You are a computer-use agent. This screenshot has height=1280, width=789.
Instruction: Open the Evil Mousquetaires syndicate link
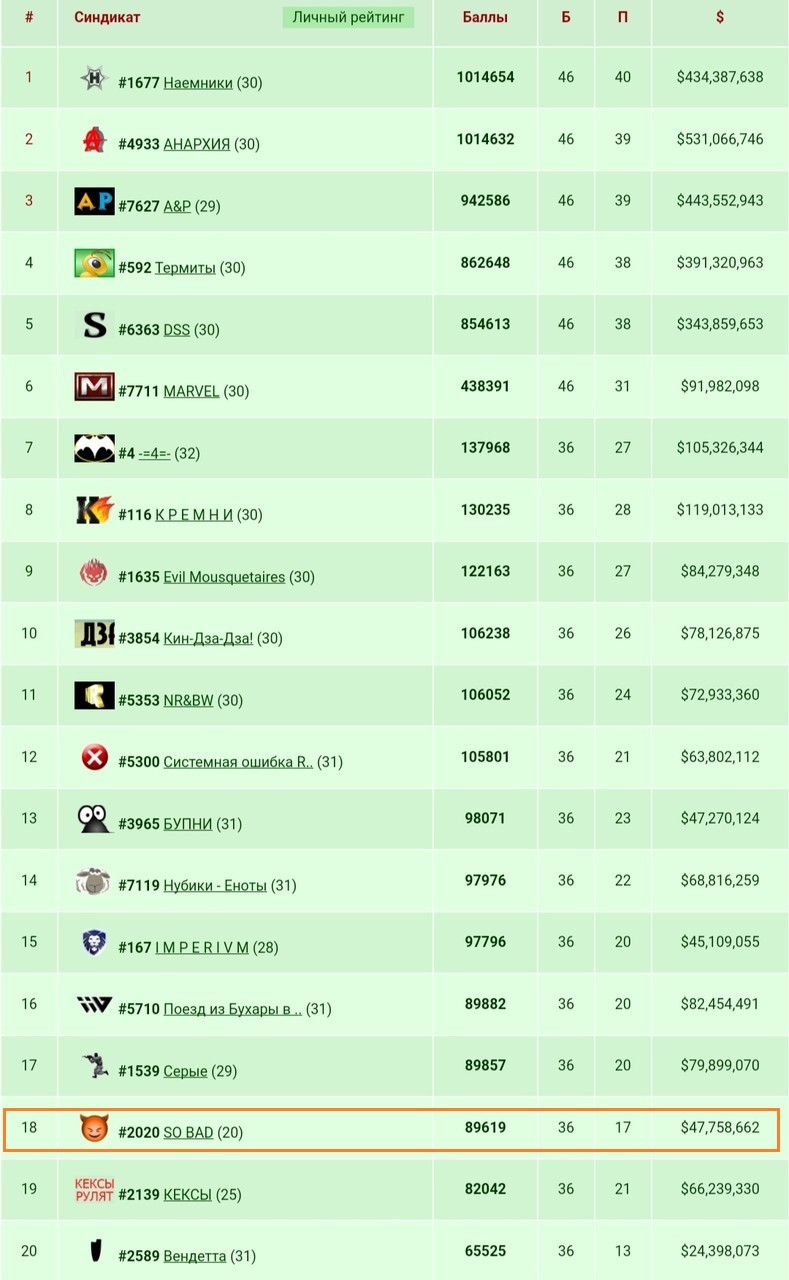pyautogui.click(x=224, y=577)
